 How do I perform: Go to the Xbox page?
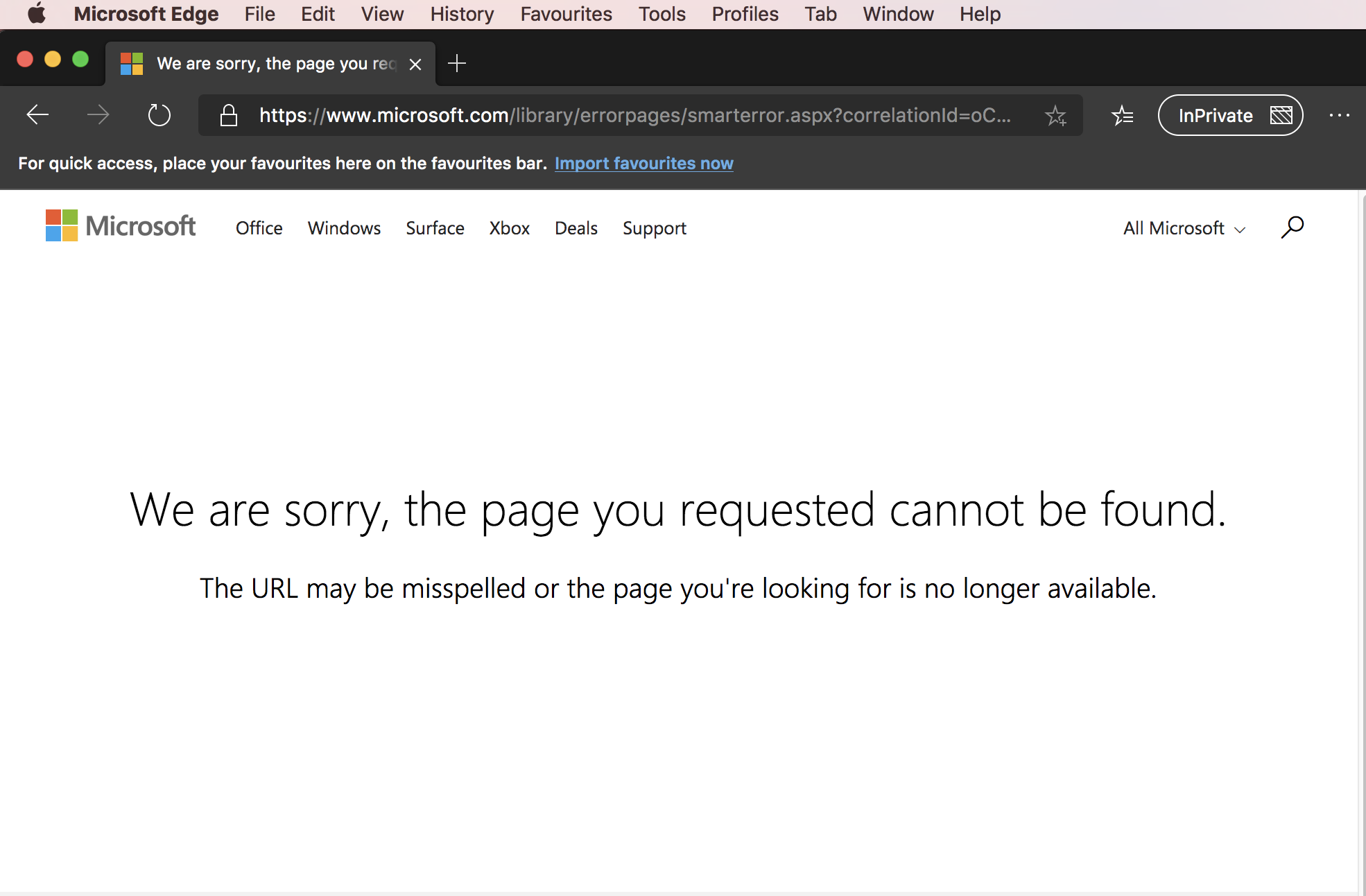509,228
